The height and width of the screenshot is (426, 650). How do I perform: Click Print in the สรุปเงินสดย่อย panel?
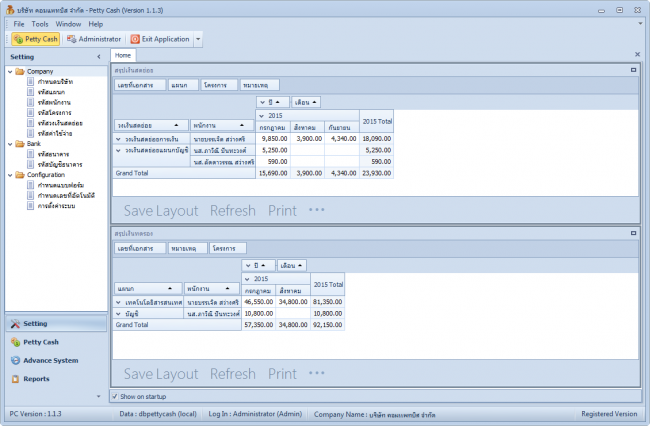click(282, 211)
